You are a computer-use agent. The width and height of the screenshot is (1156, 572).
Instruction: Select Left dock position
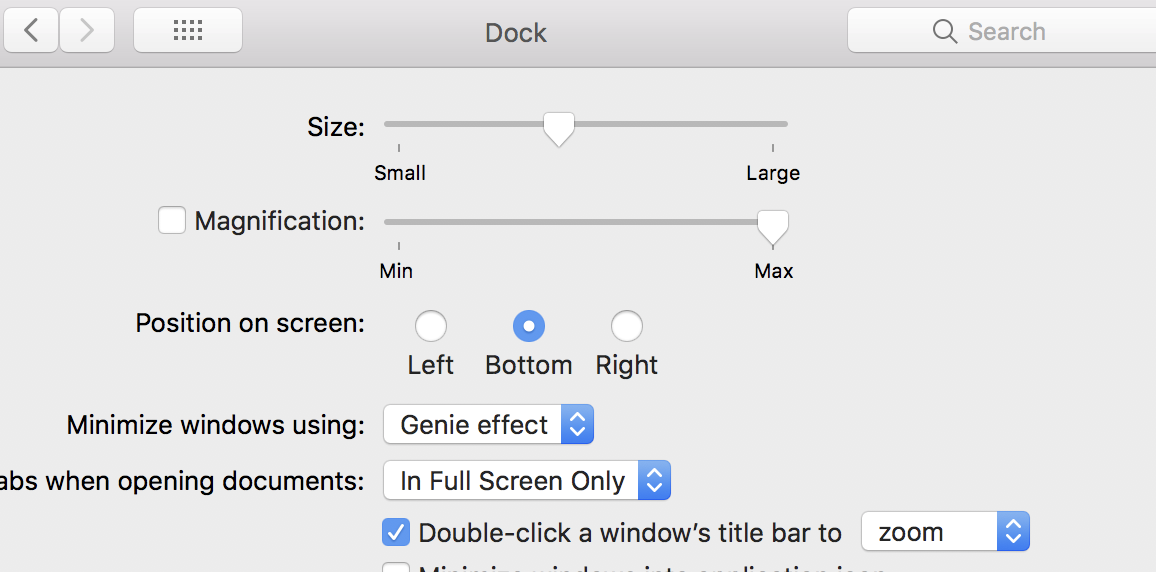pyautogui.click(x=431, y=326)
